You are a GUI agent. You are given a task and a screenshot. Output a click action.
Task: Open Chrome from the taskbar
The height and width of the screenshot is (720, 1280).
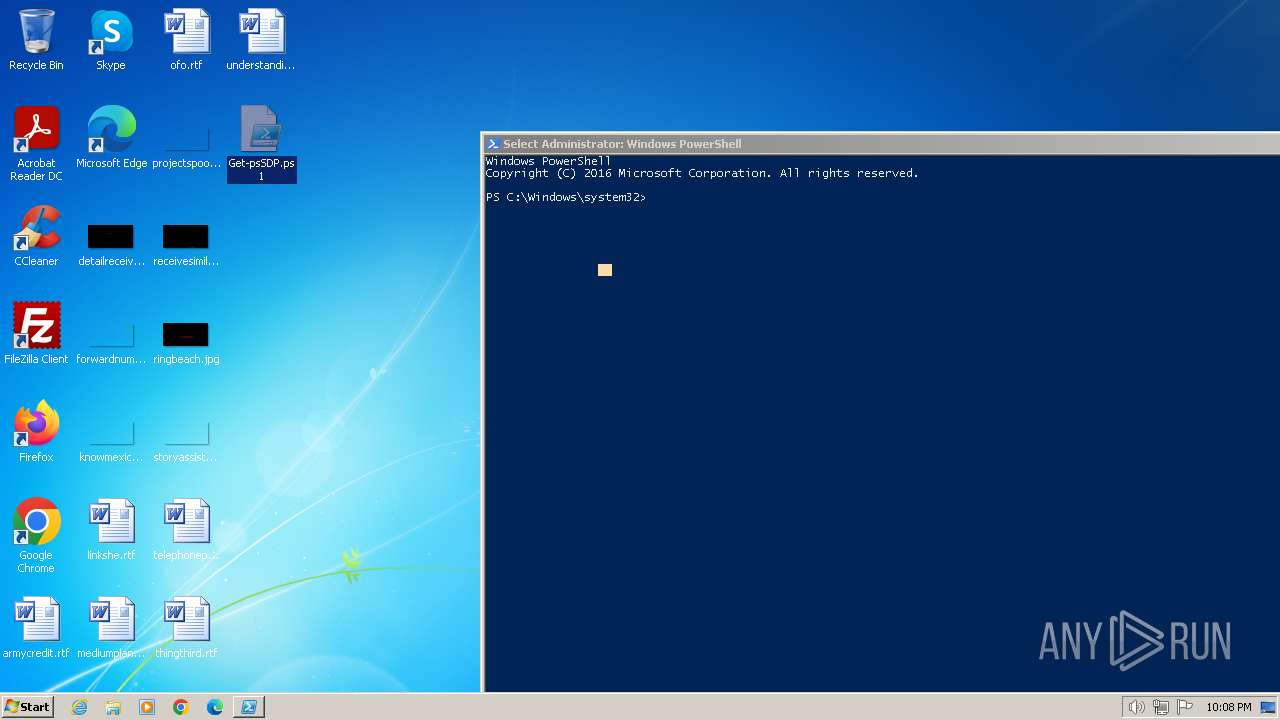(181, 707)
